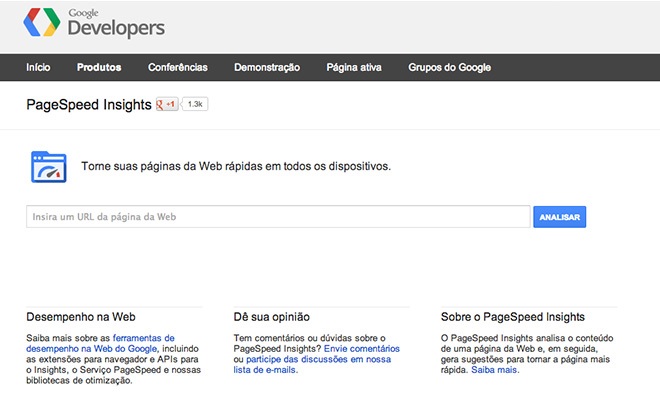Viewport: 660px width, 400px height.
Task: Click the Dê sua opinião heading
Action: pos(271,317)
